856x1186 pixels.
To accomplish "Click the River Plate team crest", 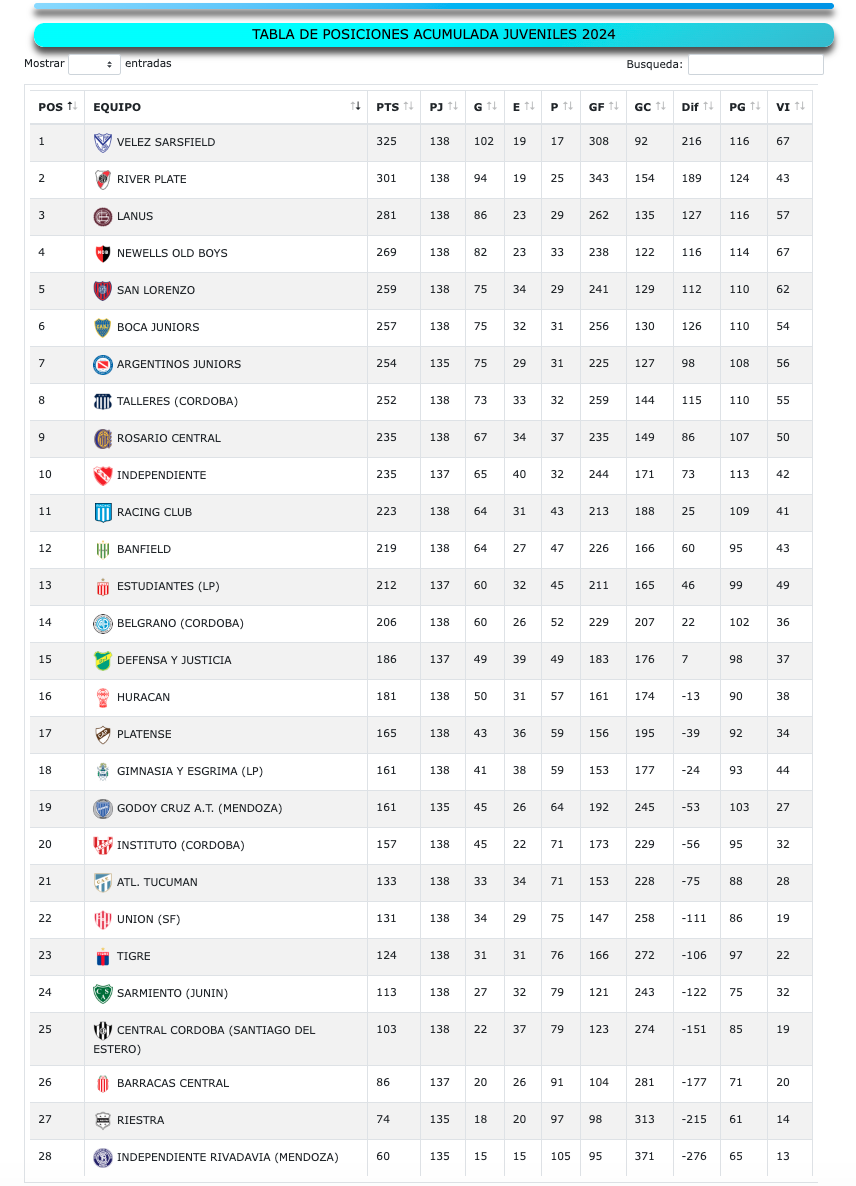I will coord(102,179).
